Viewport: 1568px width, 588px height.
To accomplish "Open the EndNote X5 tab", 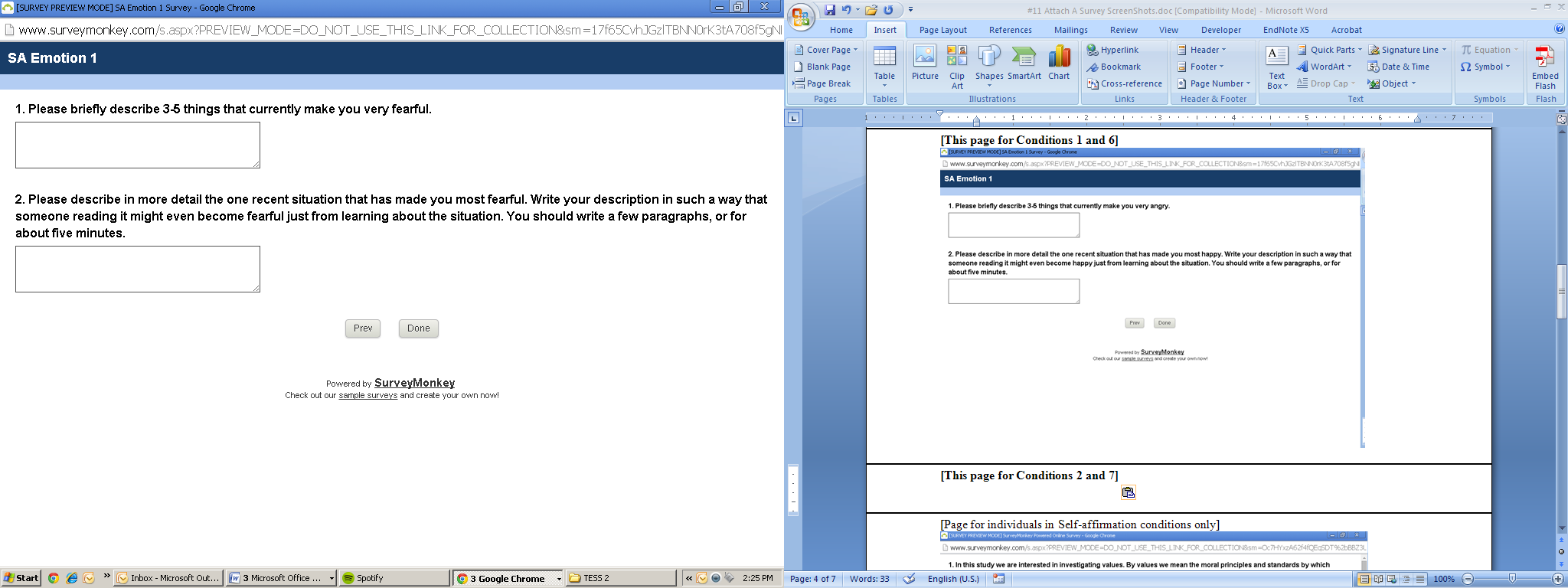I will (1285, 30).
